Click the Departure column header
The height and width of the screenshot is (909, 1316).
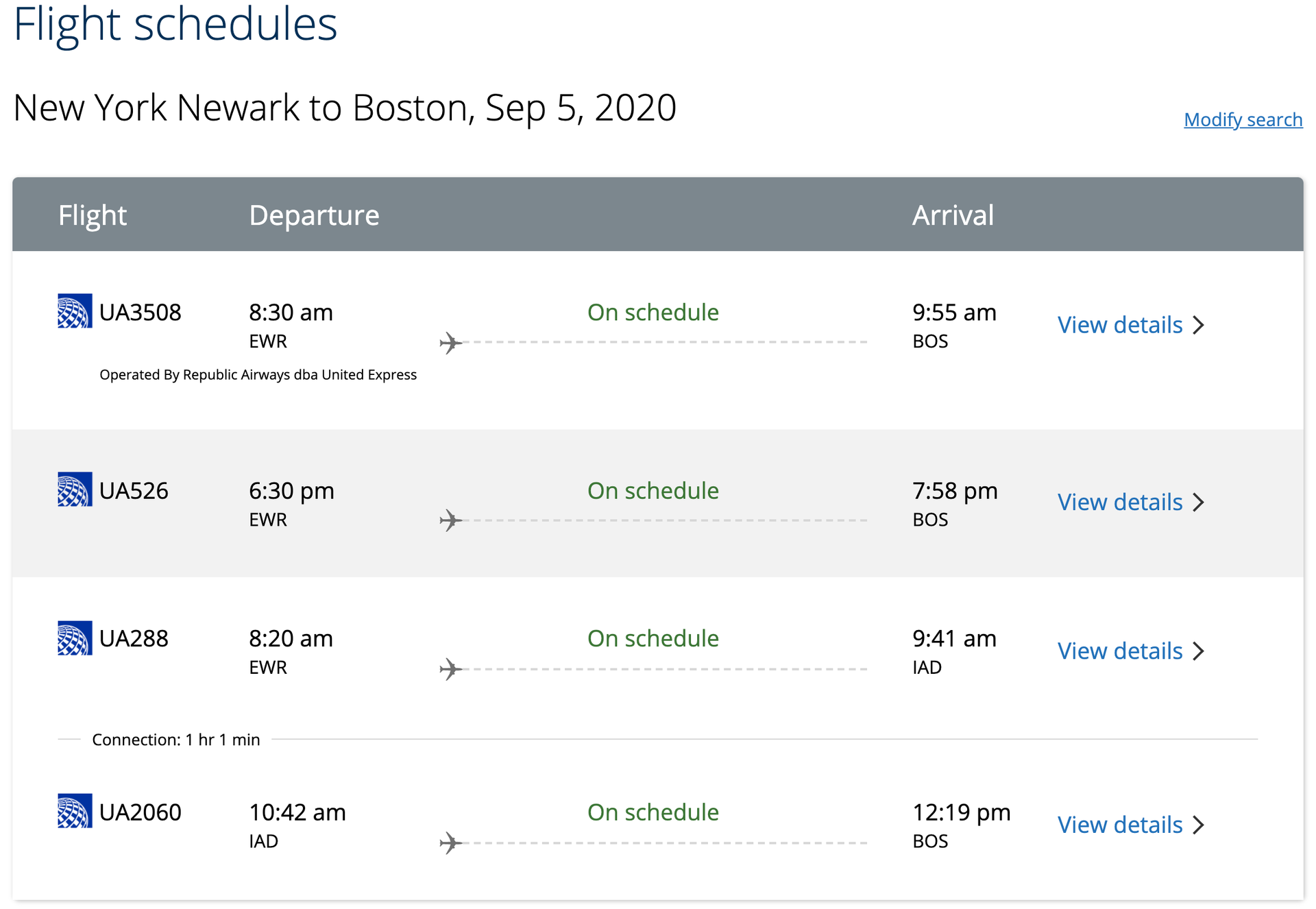[314, 215]
